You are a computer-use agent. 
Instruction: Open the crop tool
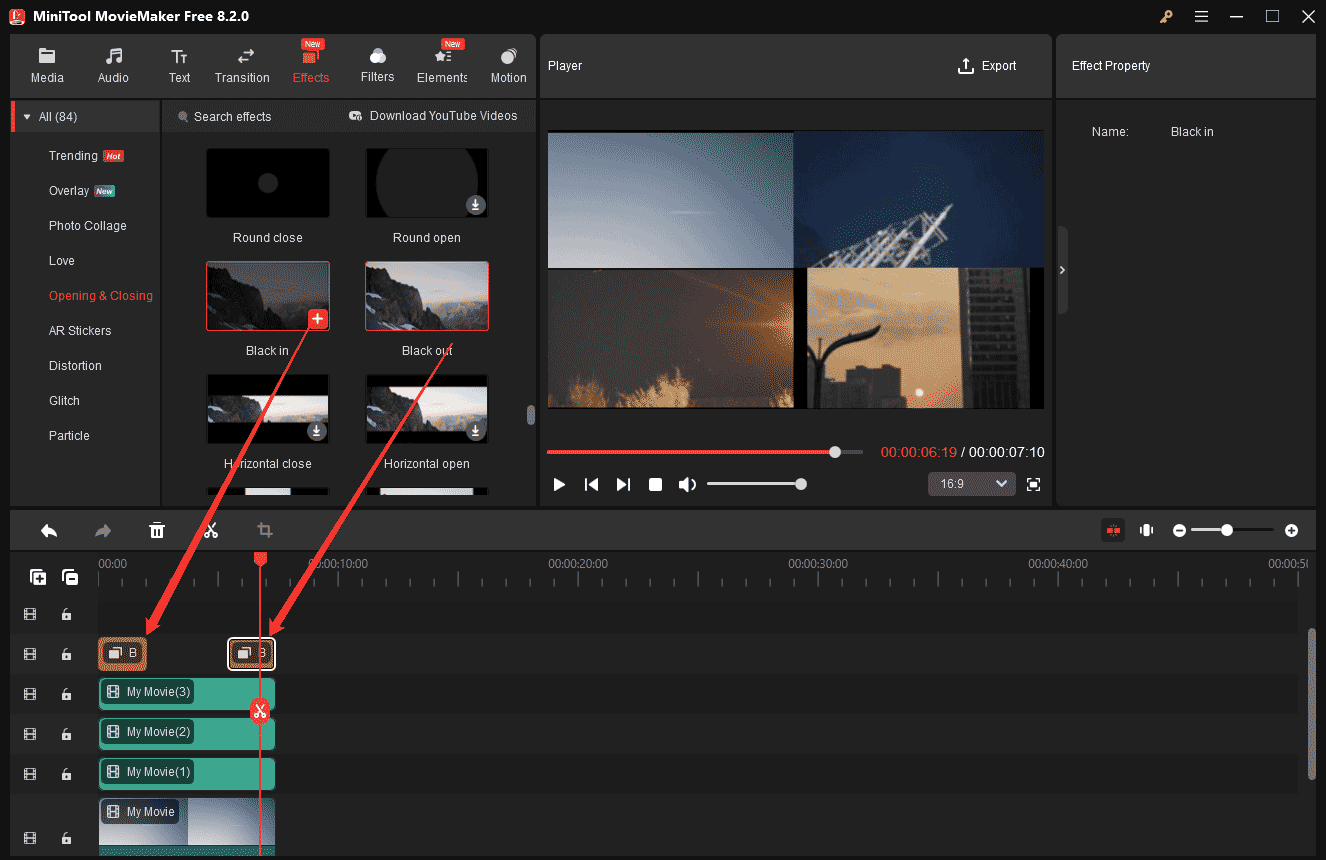(x=265, y=531)
